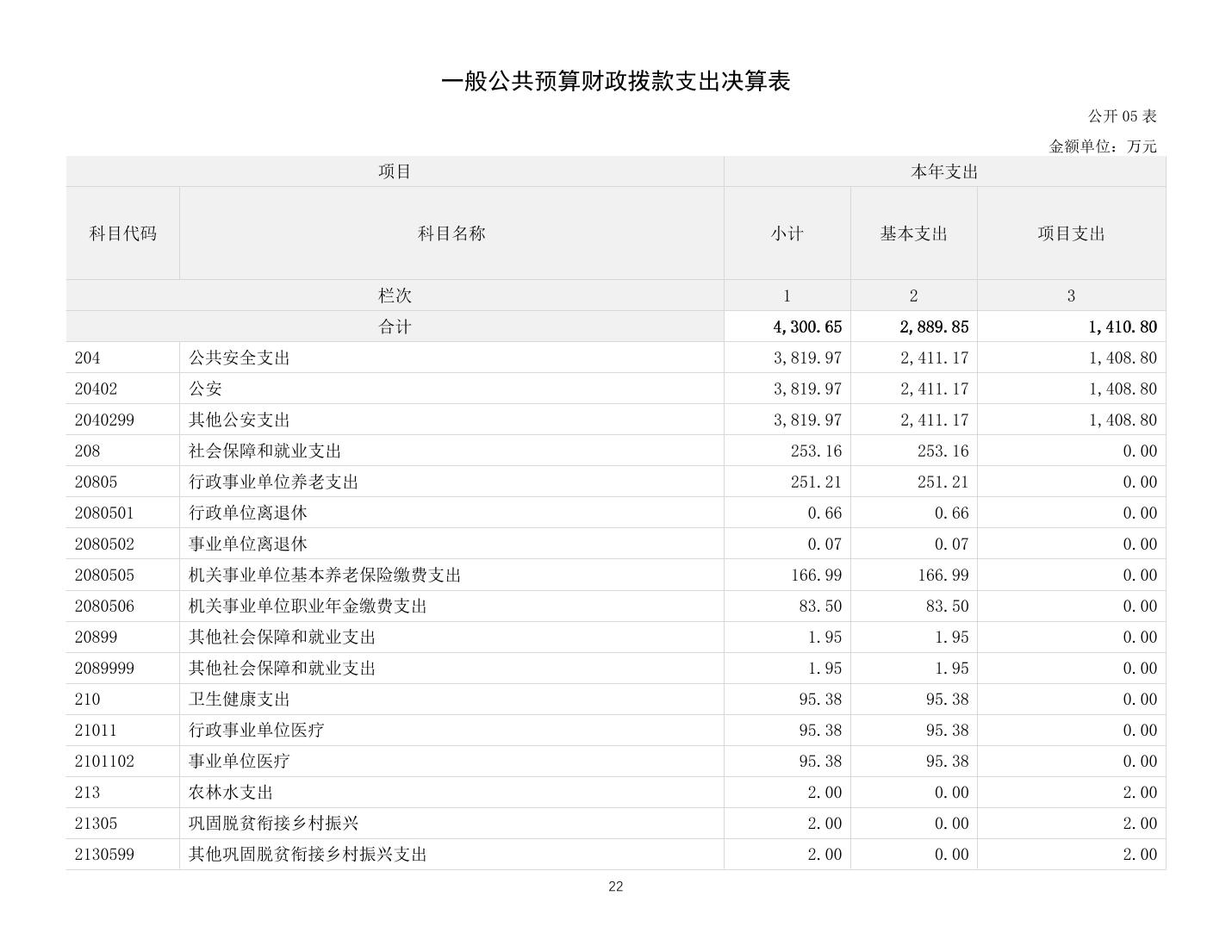Viewport: 1232px width, 952px height.
Task: Click code 20805 cell
Action: click(123, 482)
